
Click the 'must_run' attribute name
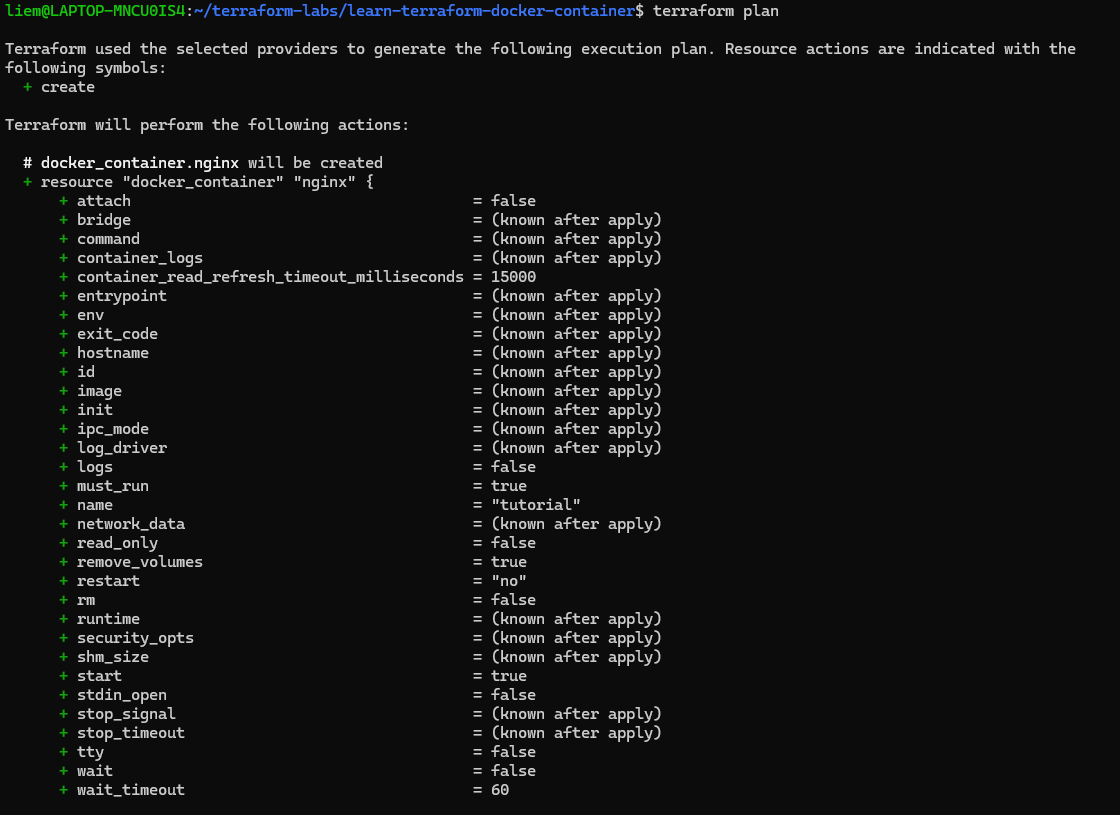coord(113,486)
